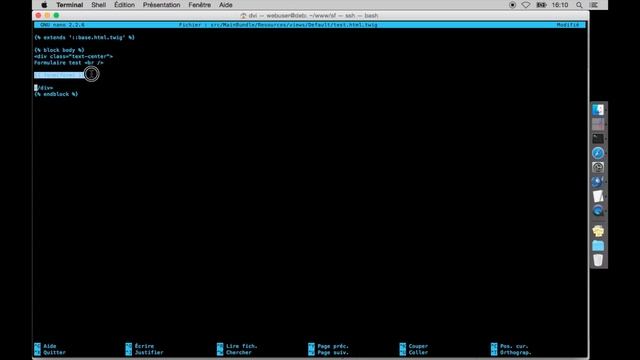The image size is (640, 360).
Task: Click the 'Couper' shortcut in nano footer
Action: [418, 346]
